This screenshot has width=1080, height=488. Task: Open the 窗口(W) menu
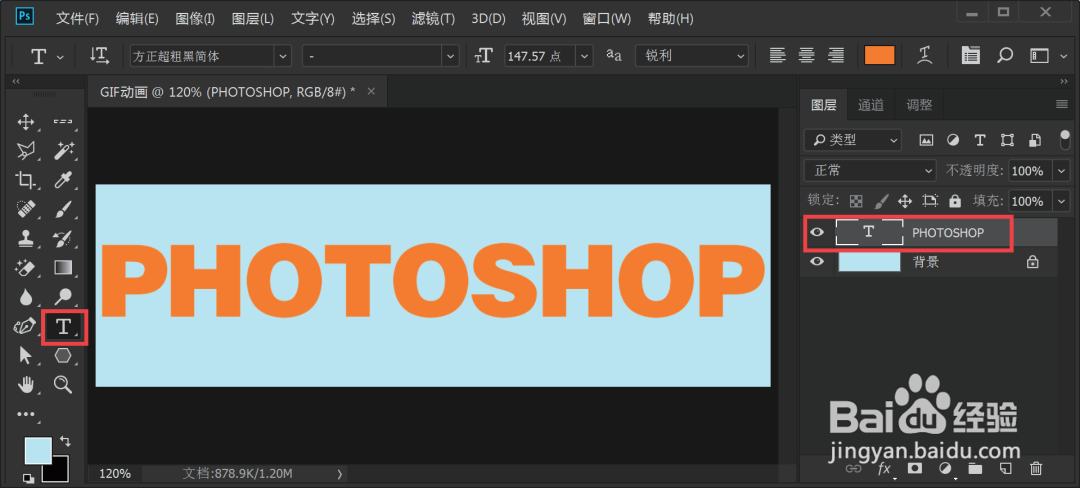[607, 19]
